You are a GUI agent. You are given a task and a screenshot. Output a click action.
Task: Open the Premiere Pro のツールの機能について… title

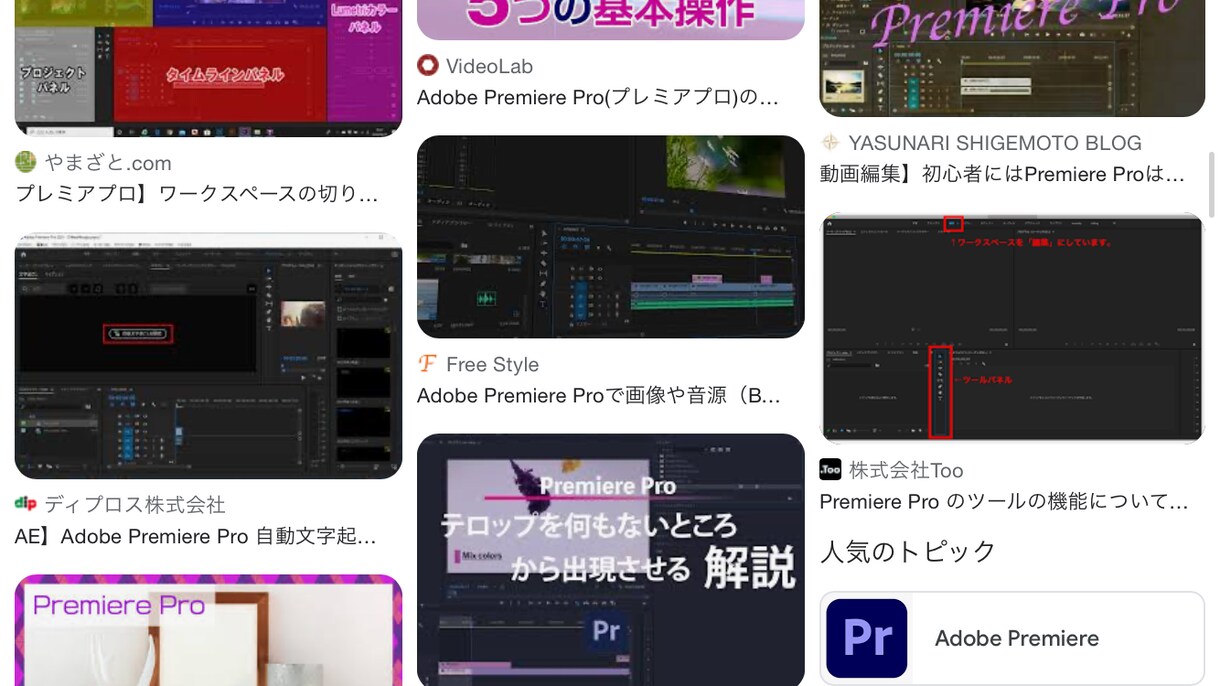1004,501
